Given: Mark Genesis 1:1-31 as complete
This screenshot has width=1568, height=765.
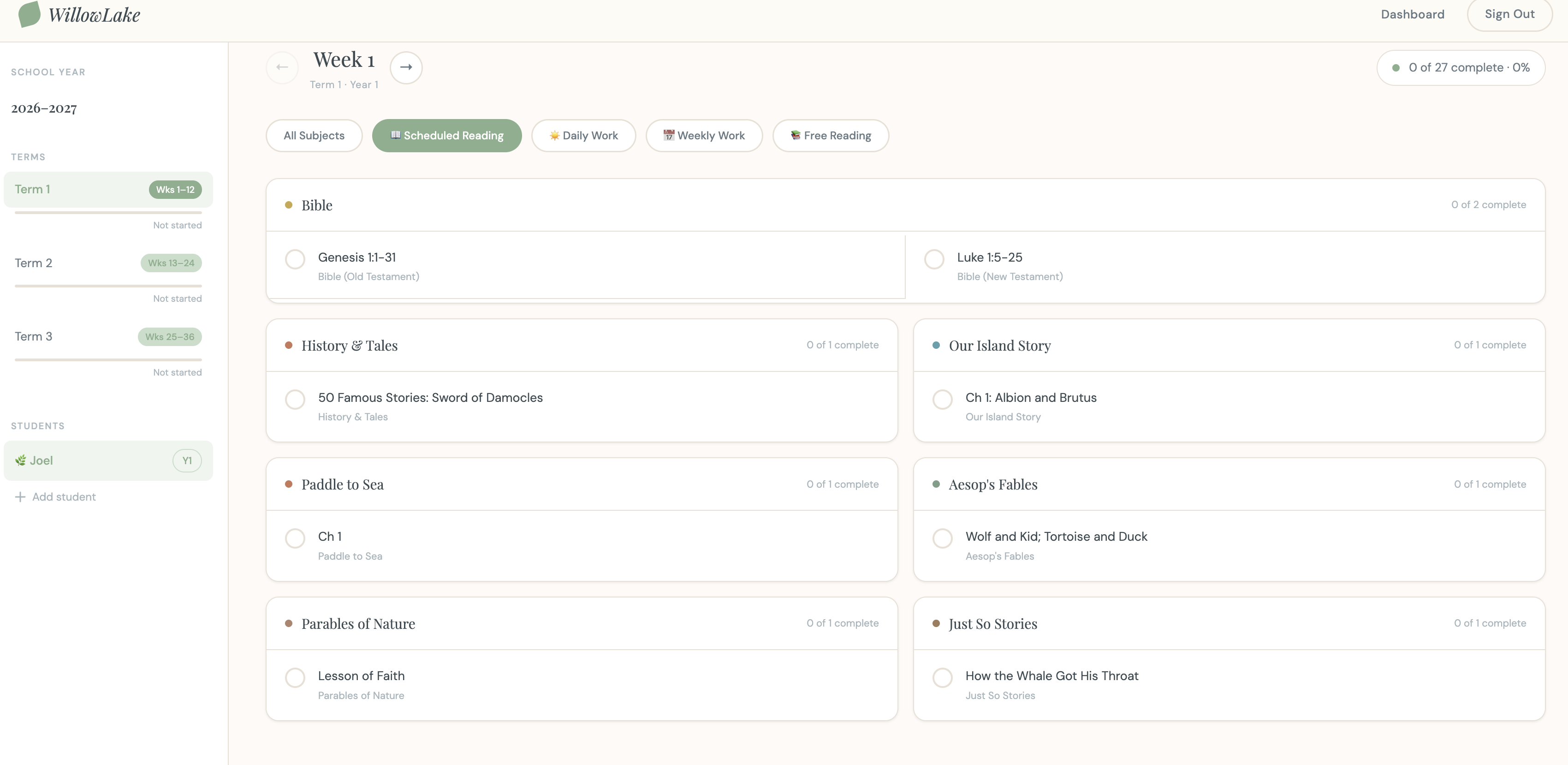Looking at the screenshot, I should tap(295, 259).
